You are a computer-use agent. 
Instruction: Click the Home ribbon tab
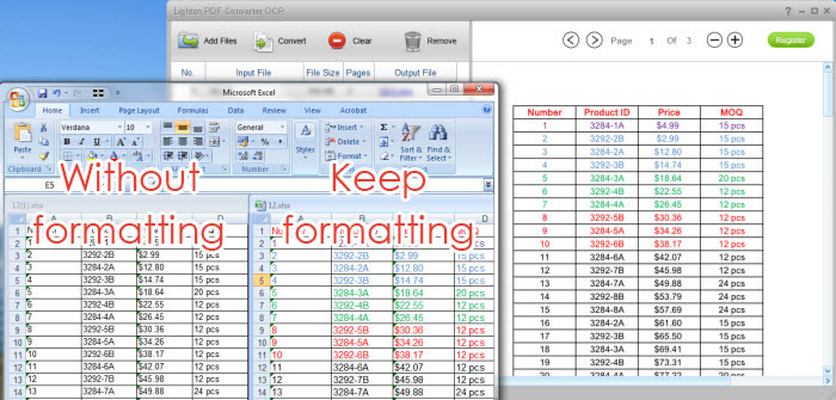(52, 110)
